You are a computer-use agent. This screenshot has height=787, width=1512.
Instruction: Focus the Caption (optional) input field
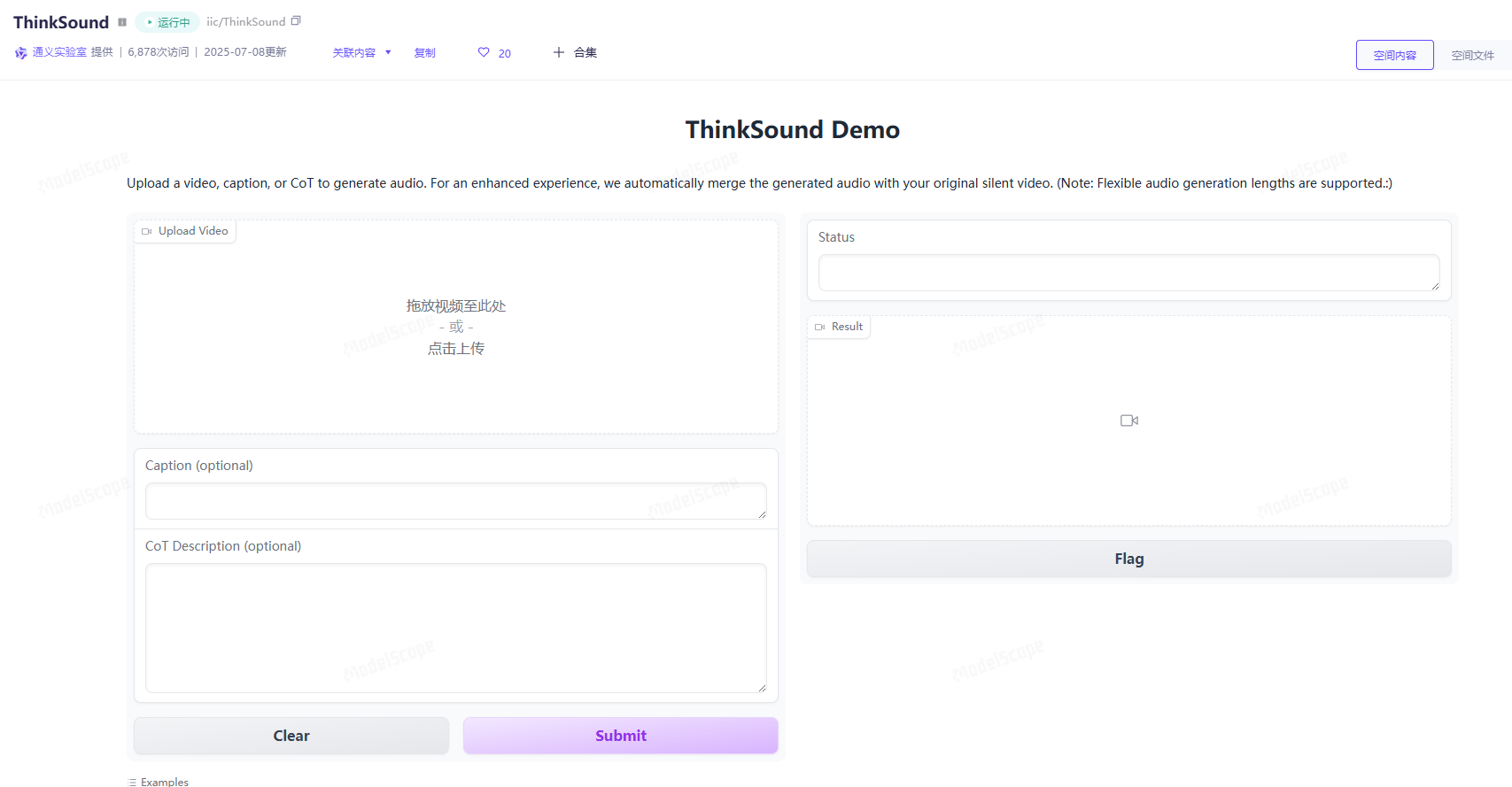[456, 501]
